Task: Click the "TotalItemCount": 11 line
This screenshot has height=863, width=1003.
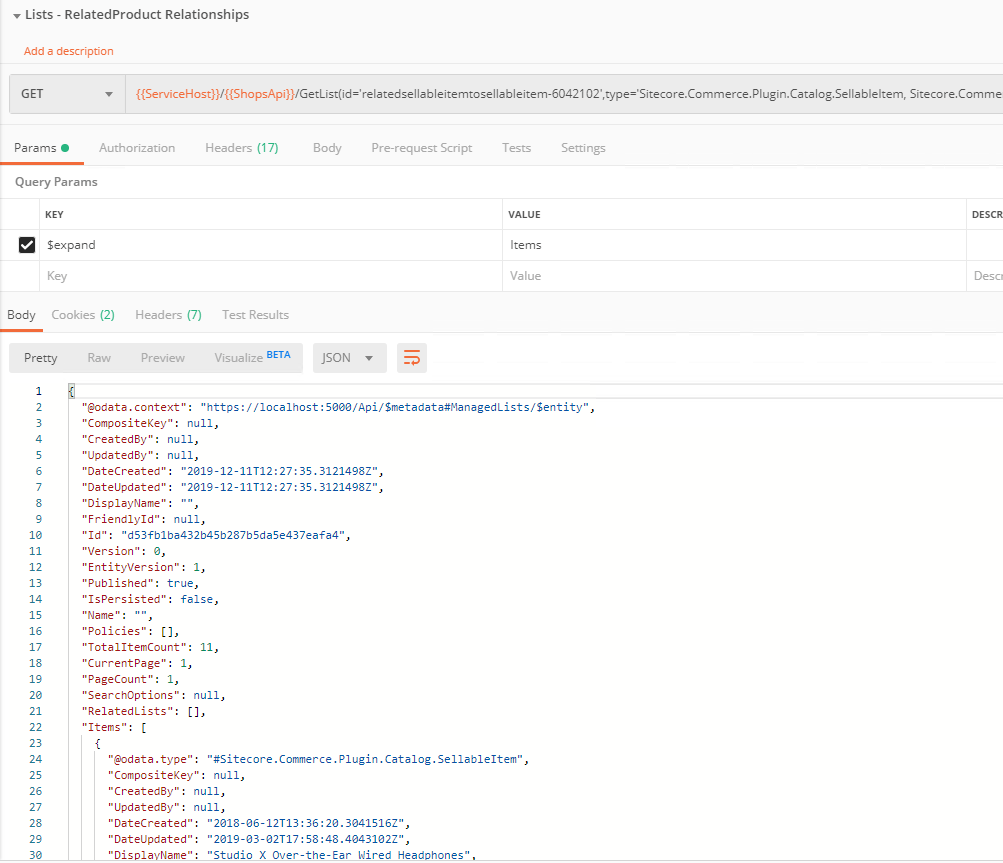Action: 150,647
